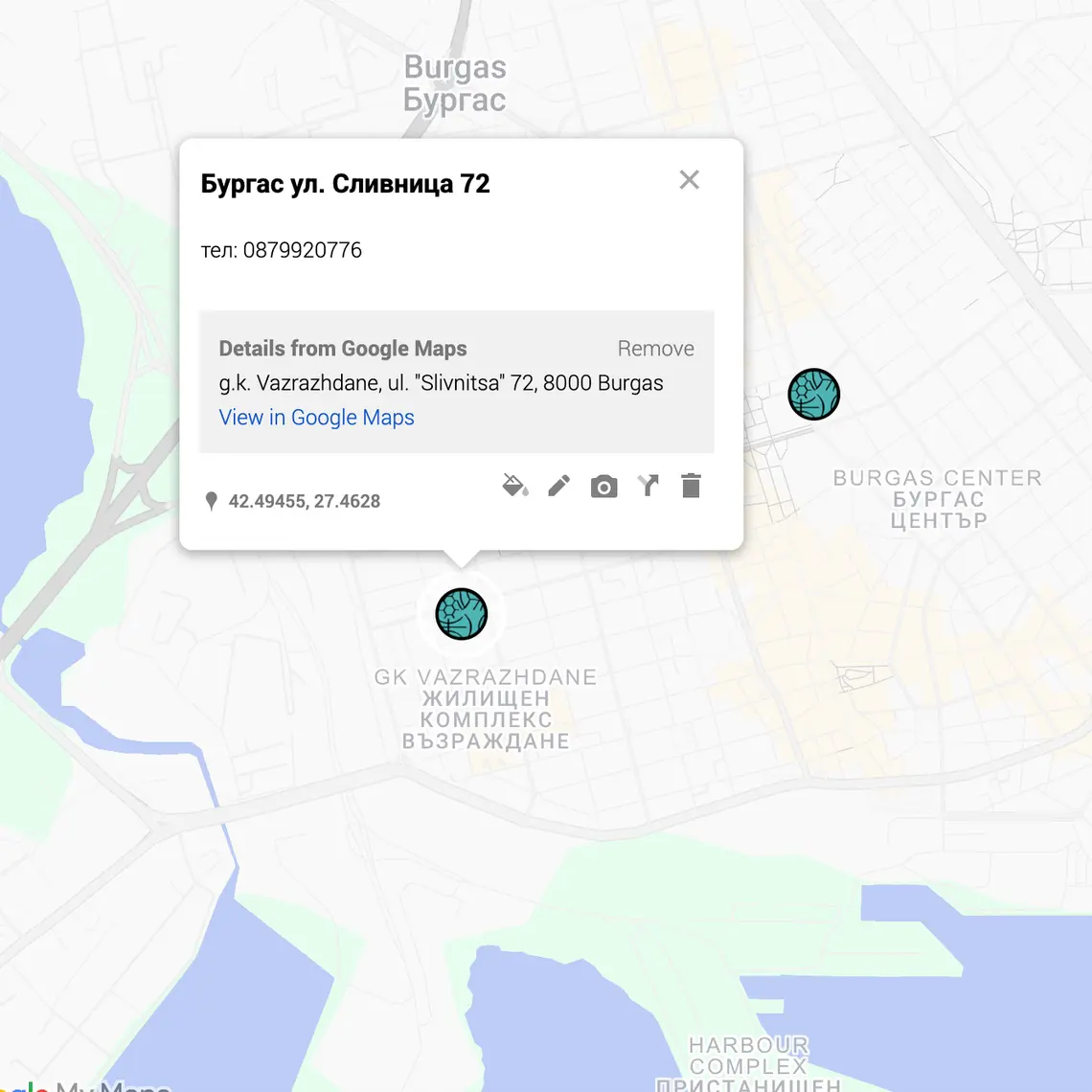
Task: Click the pencil edit icon
Action: pos(559,486)
